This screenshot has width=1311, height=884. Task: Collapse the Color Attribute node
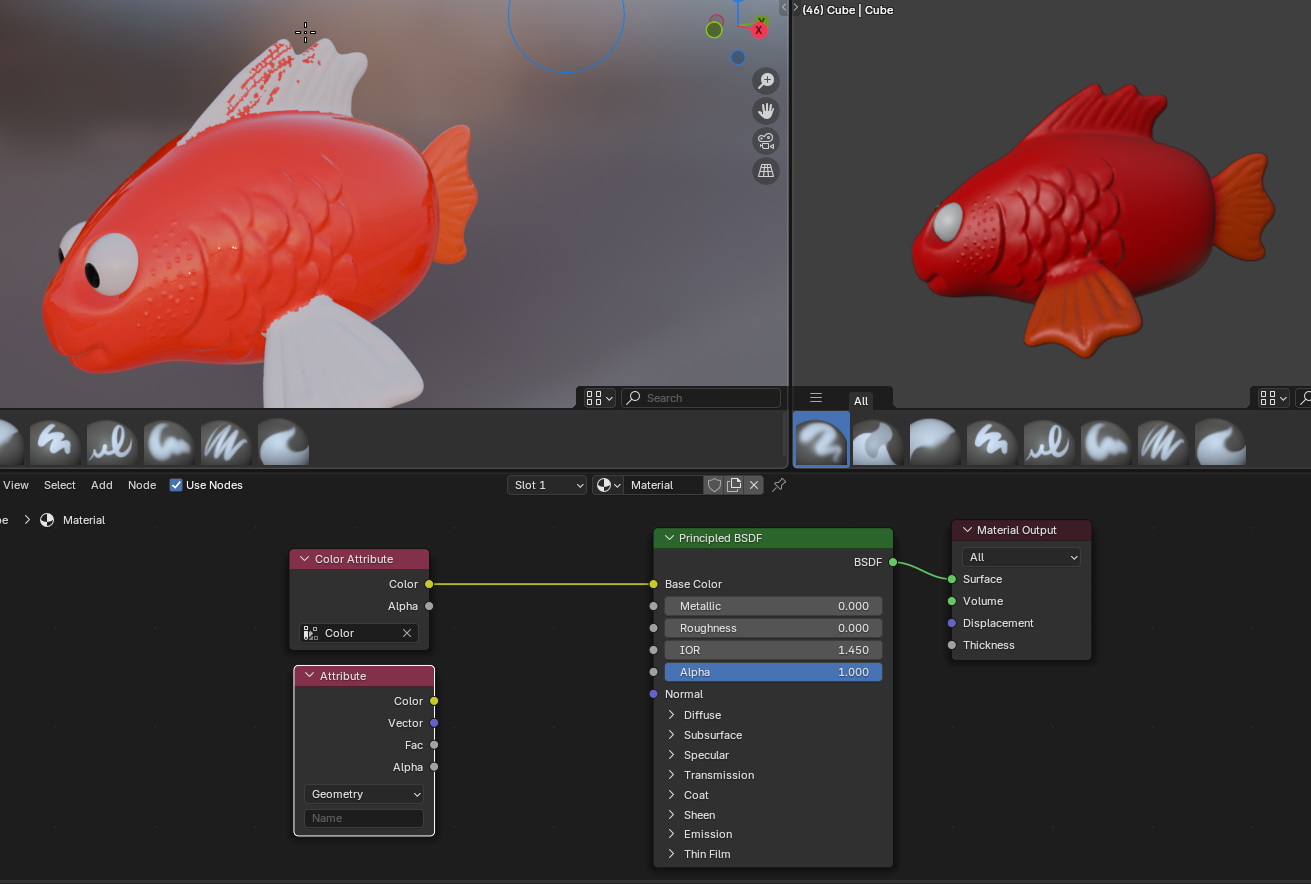304,559
